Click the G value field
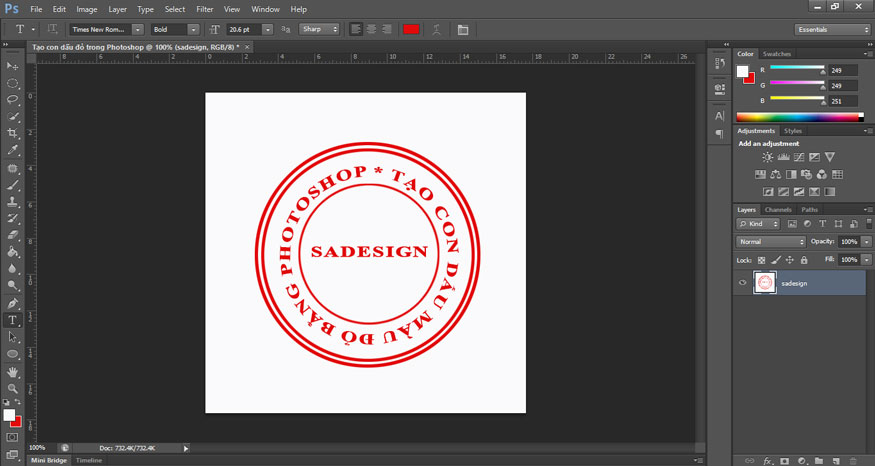875x466 pixels. [x=843, y=86]
